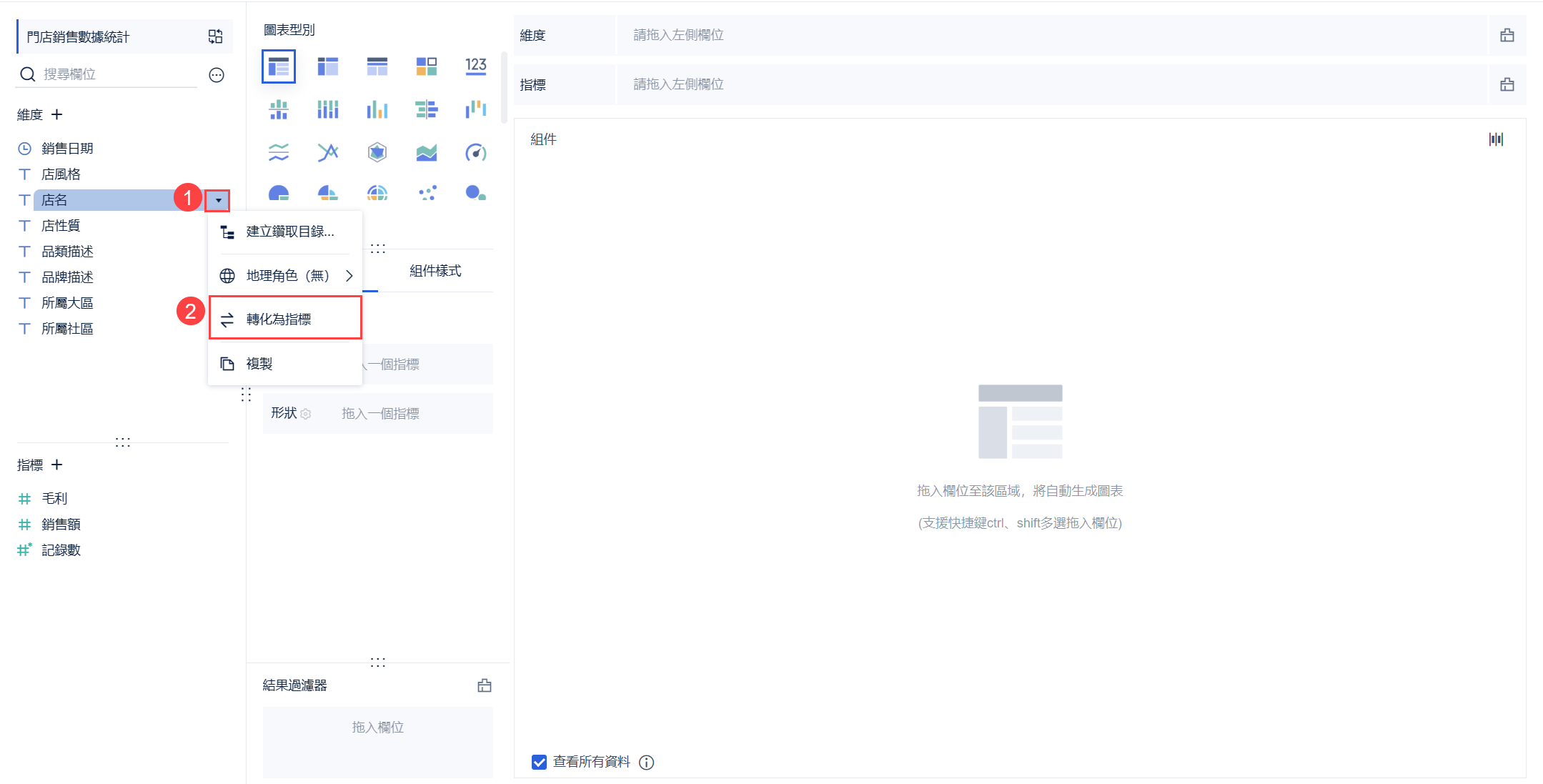
Task: Select the 銷售額 indicator field
Action: [61, 524]
